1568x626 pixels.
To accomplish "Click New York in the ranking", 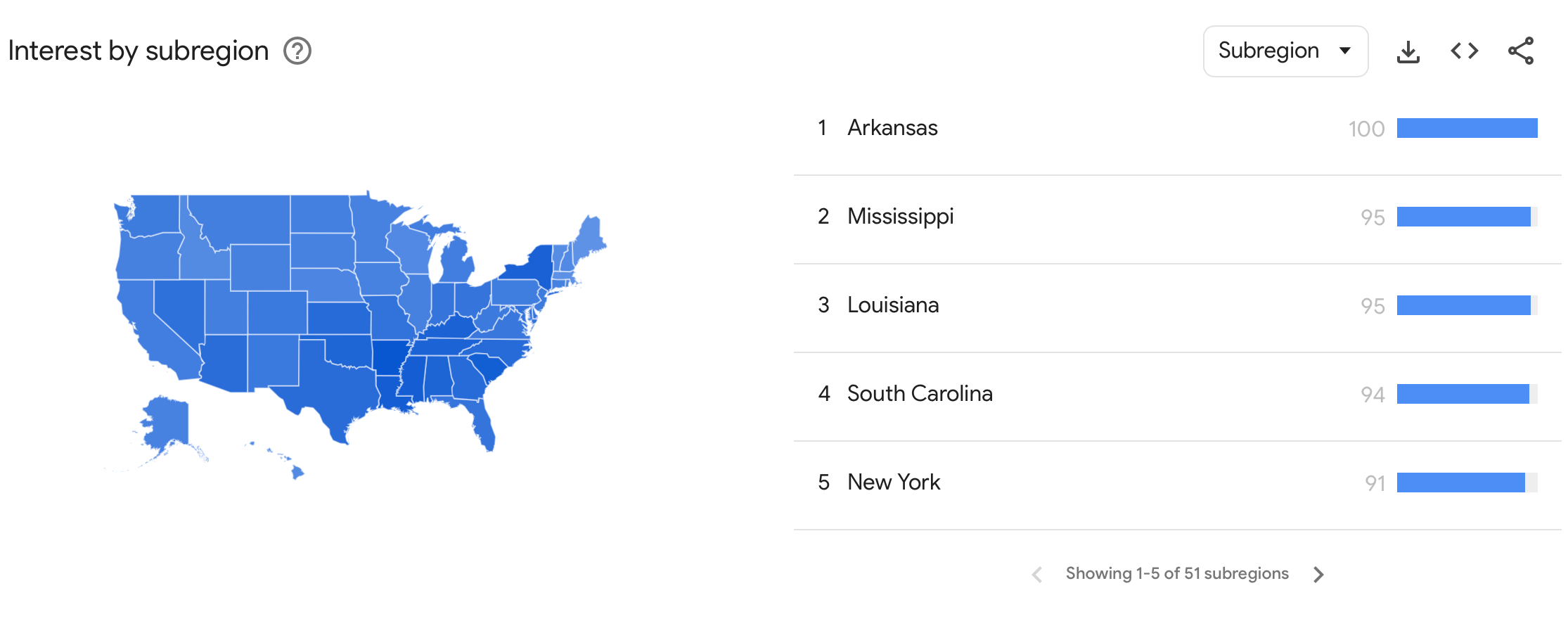I will [x=894, y=483].
